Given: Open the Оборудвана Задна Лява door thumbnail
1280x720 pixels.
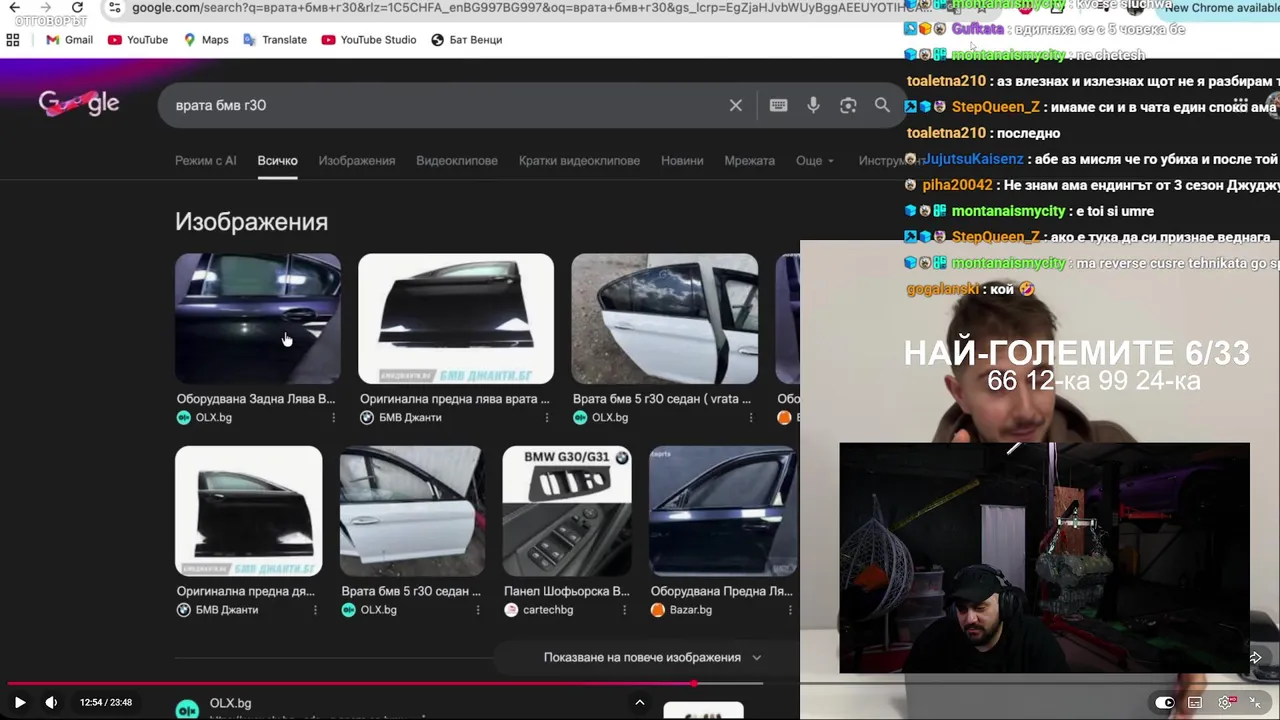Looking at the screenshot, I should (x=258, y=319).
